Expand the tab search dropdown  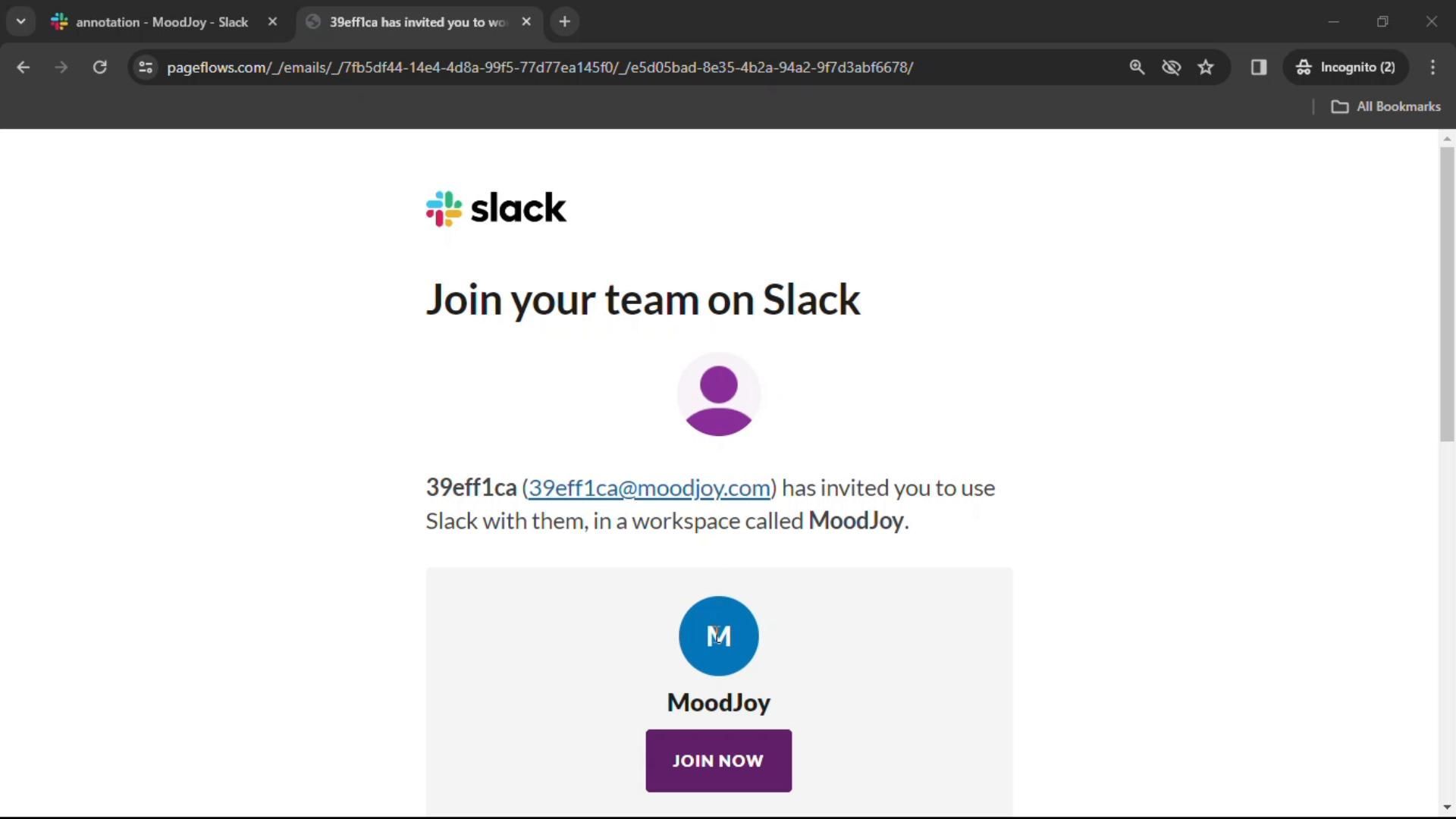21,22
